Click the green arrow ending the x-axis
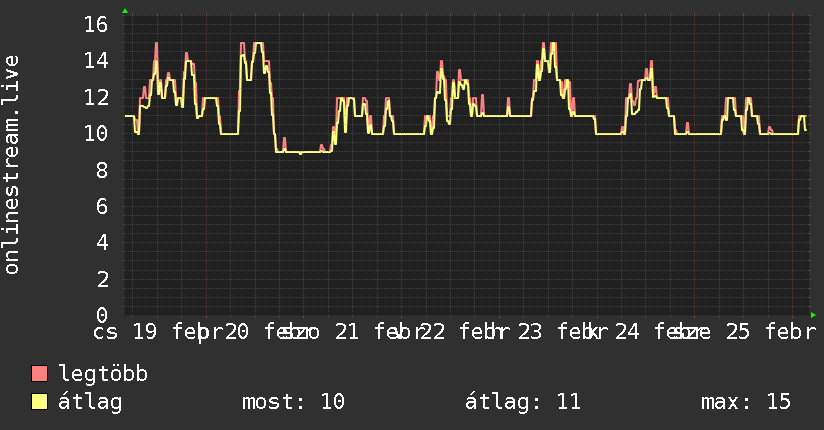This screenshot has width=824, height=430. pyautogui.click(x=813, y=315)
